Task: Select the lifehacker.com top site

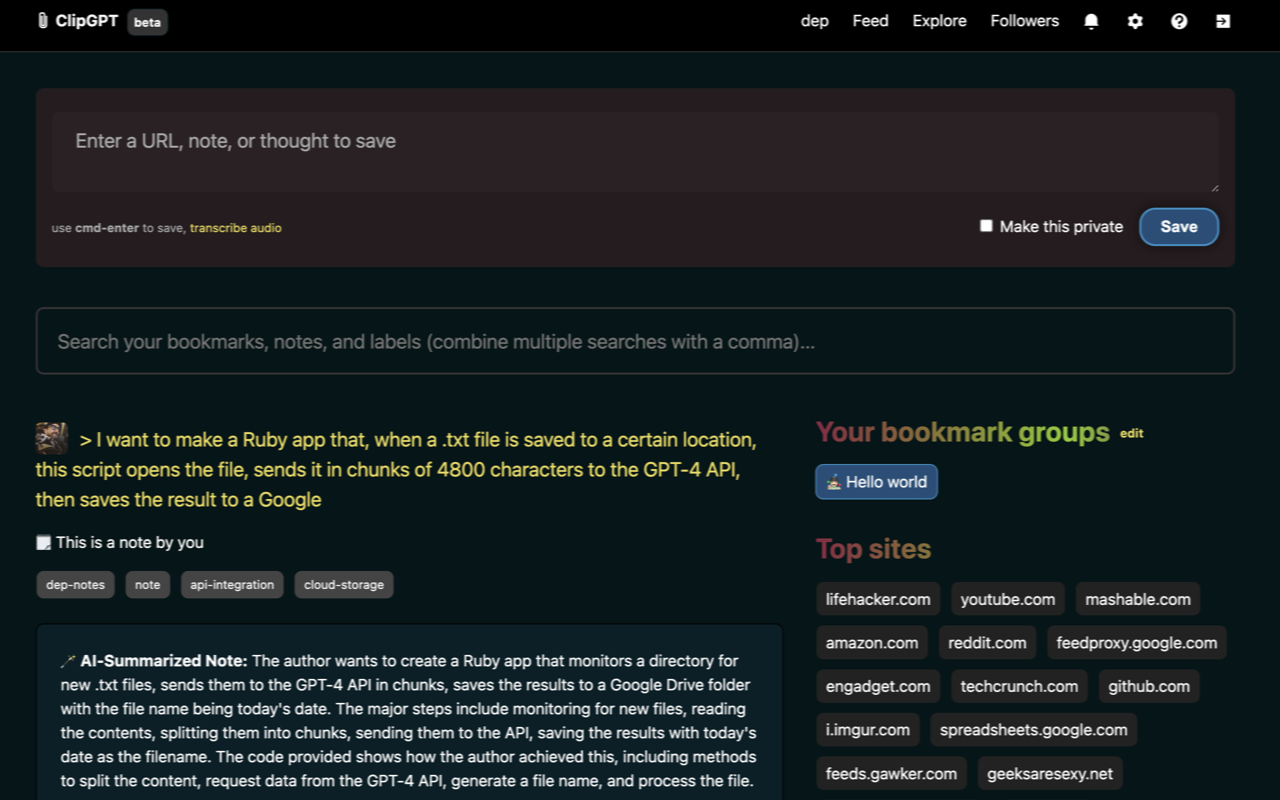Action: click(x=878, y=599)
